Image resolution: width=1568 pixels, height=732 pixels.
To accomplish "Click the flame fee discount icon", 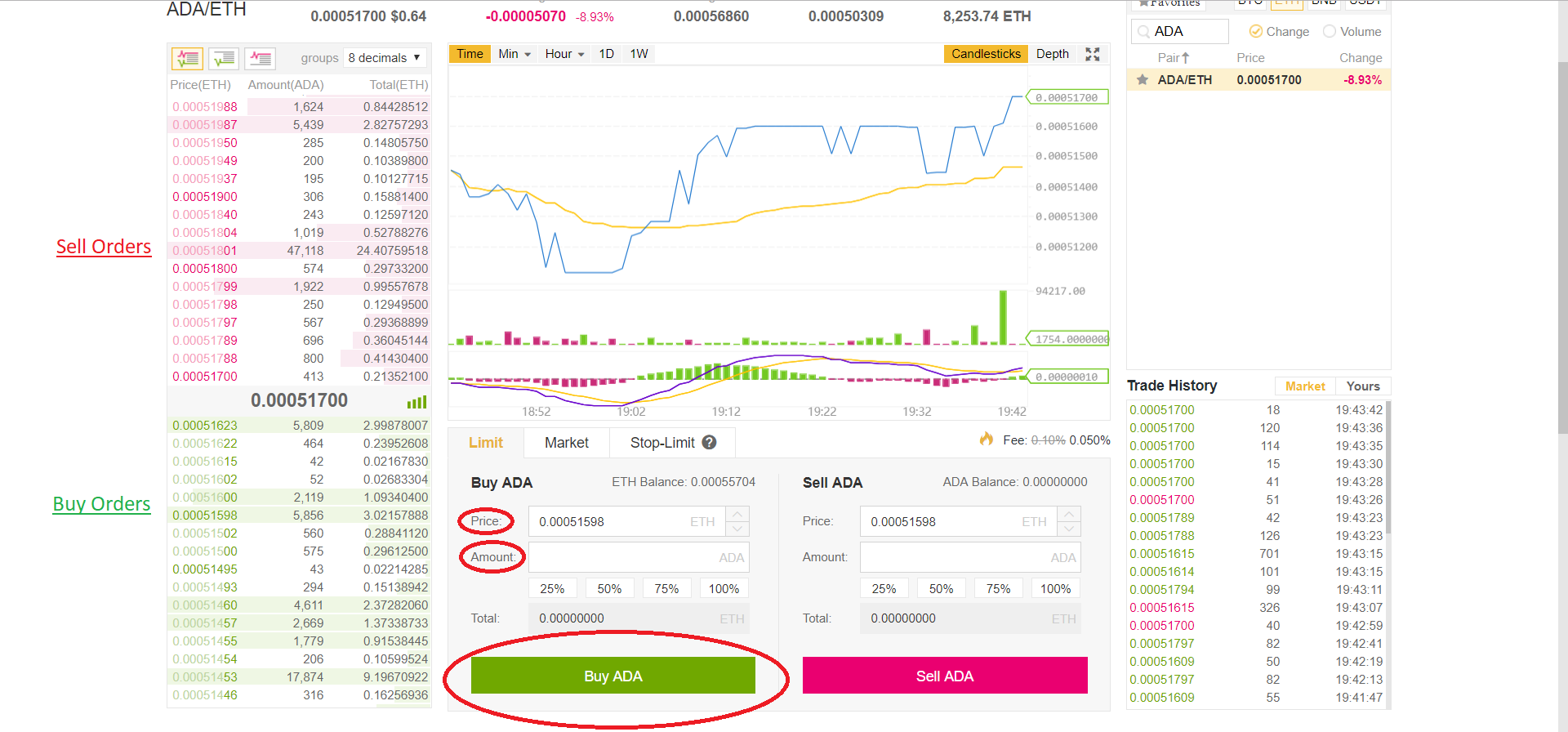I will click(987, 440).
